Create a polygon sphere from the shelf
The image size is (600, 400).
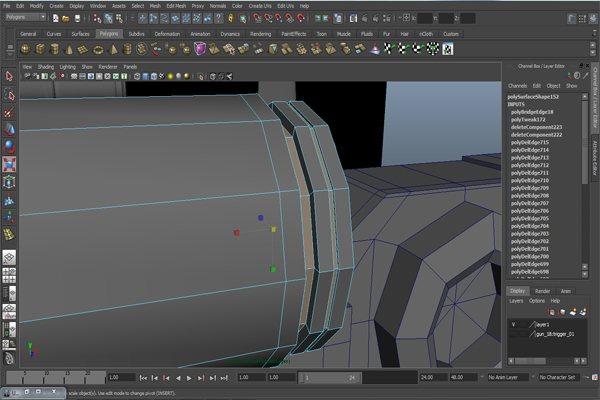(x=26, y=49)
